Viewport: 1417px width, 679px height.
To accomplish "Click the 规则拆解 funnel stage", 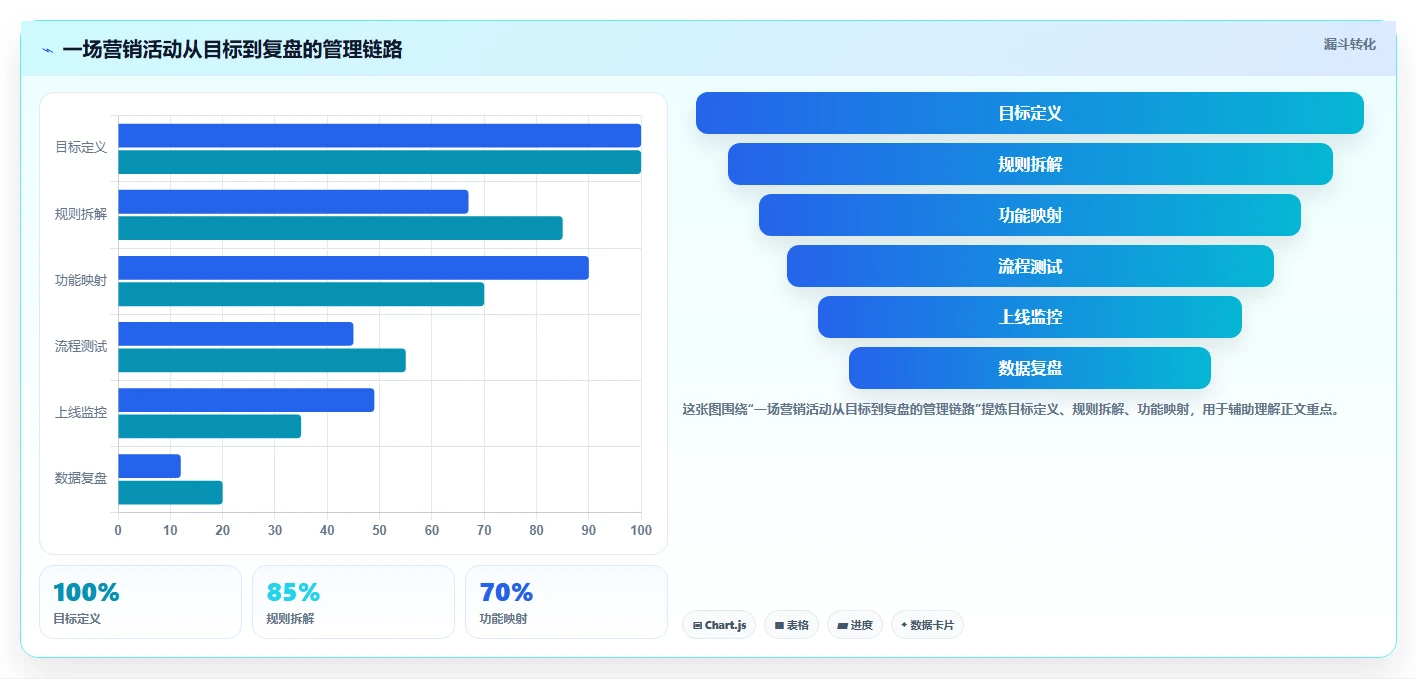I will tap(1030, 164).
